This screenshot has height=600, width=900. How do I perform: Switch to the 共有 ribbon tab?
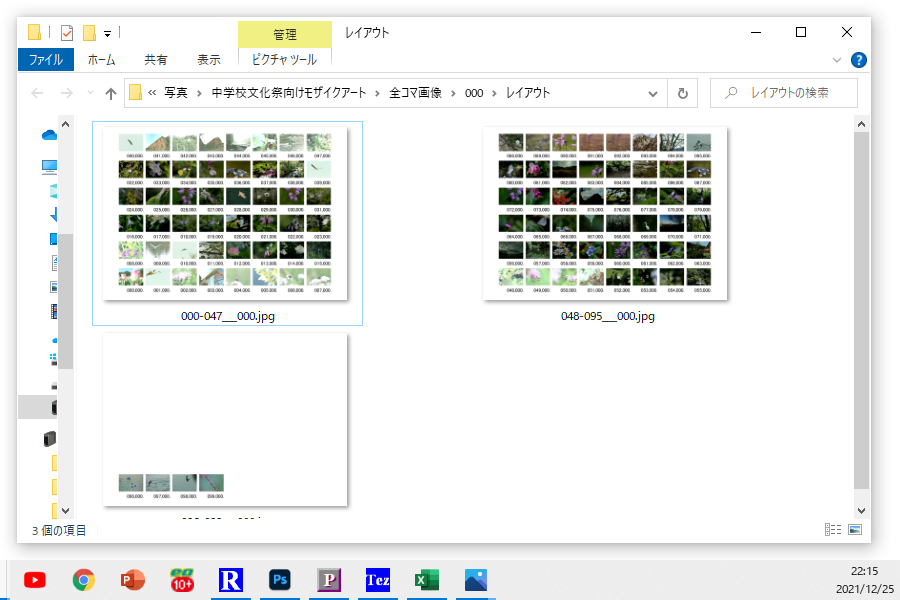(x=156, y=60)
